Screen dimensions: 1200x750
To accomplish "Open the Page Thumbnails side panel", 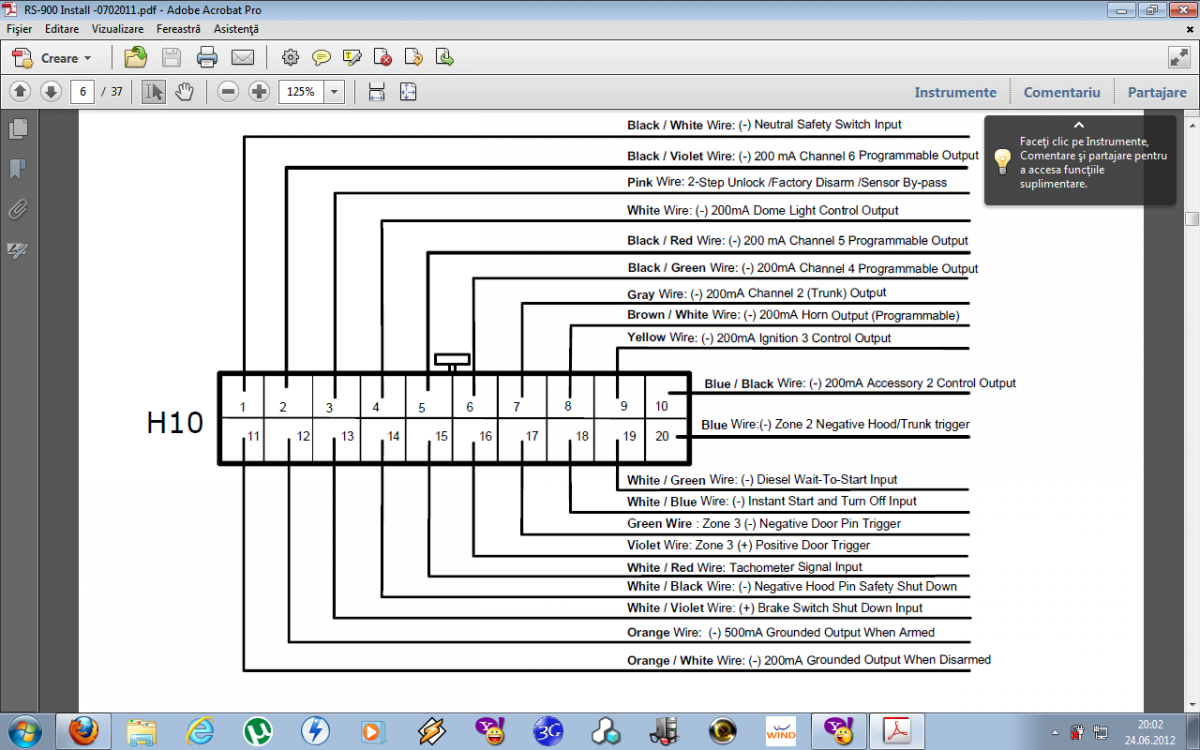I will point(18,129).
